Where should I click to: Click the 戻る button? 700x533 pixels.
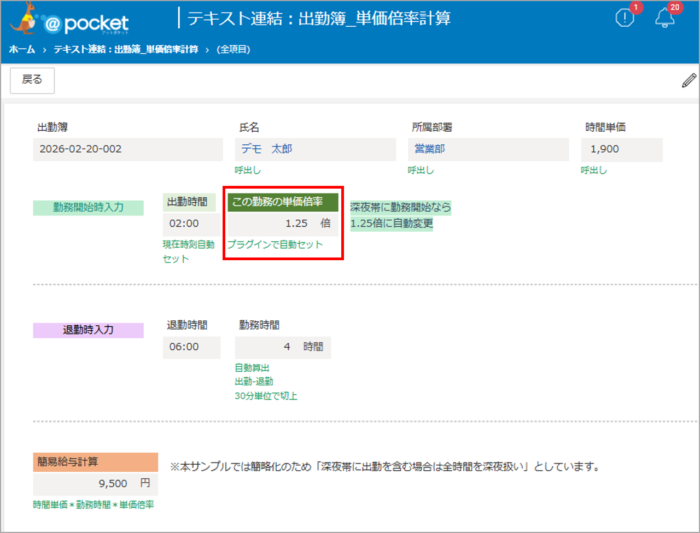pos(32,80)
